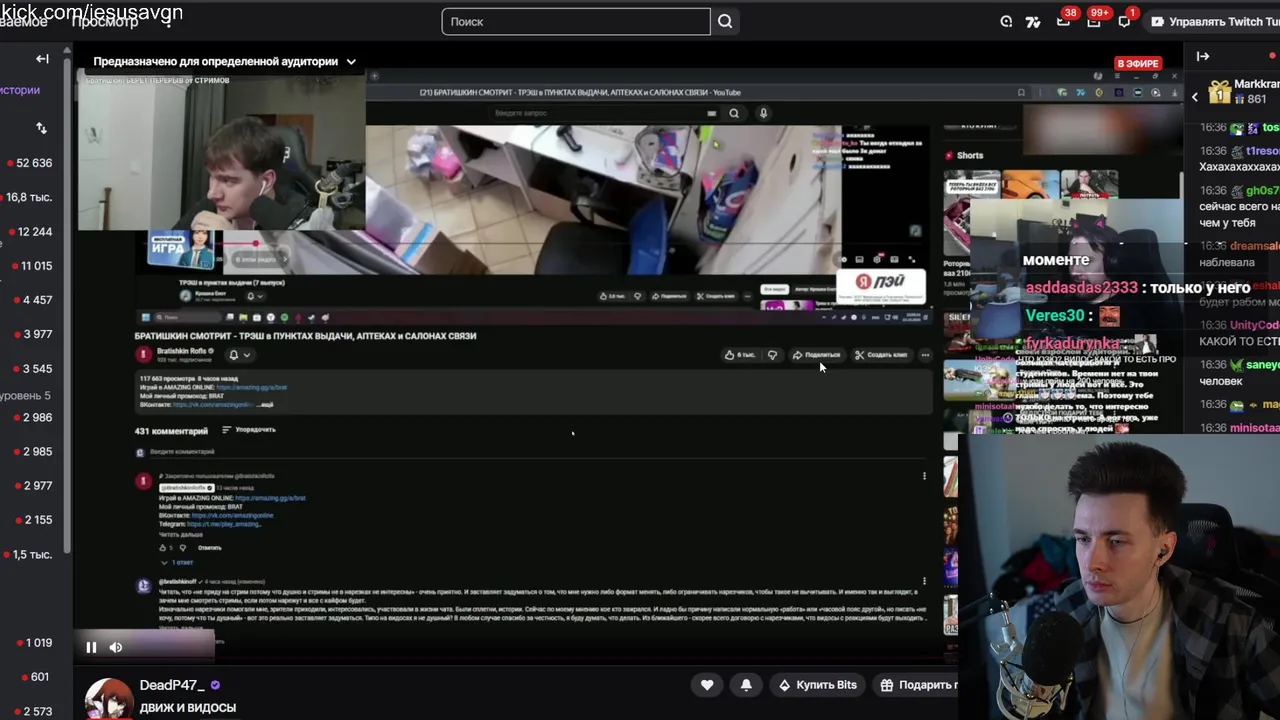The image size is (1280, 720).
Task: Click the YouTube channel notification bell dropdown
Action: (x=239, y=355)
